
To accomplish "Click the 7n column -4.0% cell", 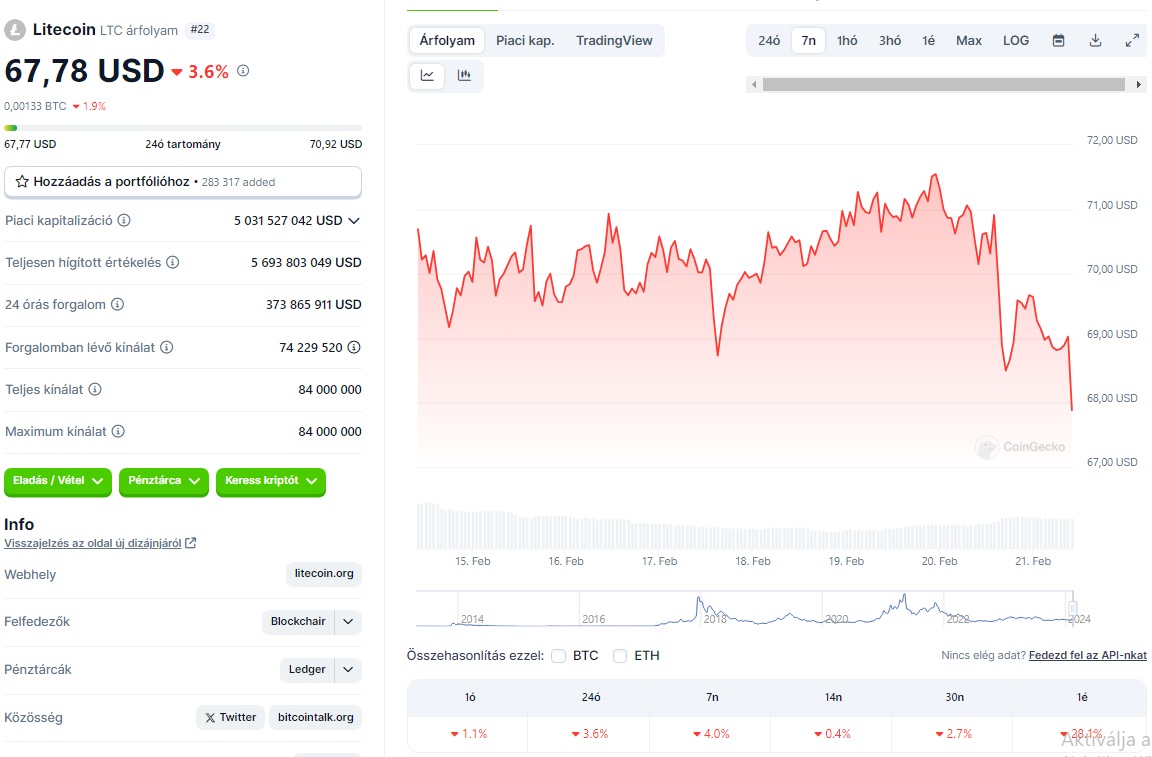I will tap(711, 733).
